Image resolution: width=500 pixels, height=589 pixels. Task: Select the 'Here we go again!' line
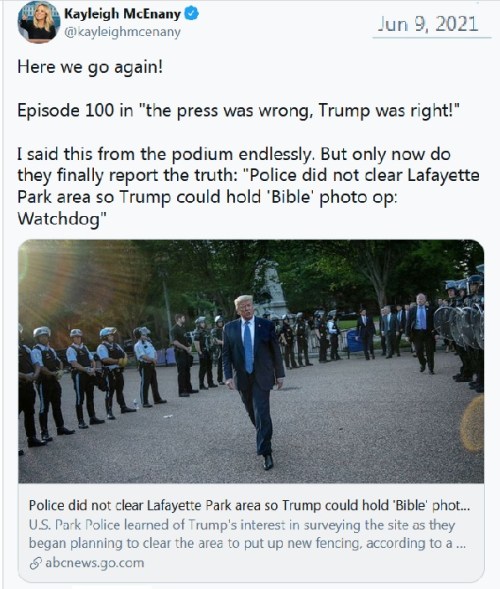[90, 67]
